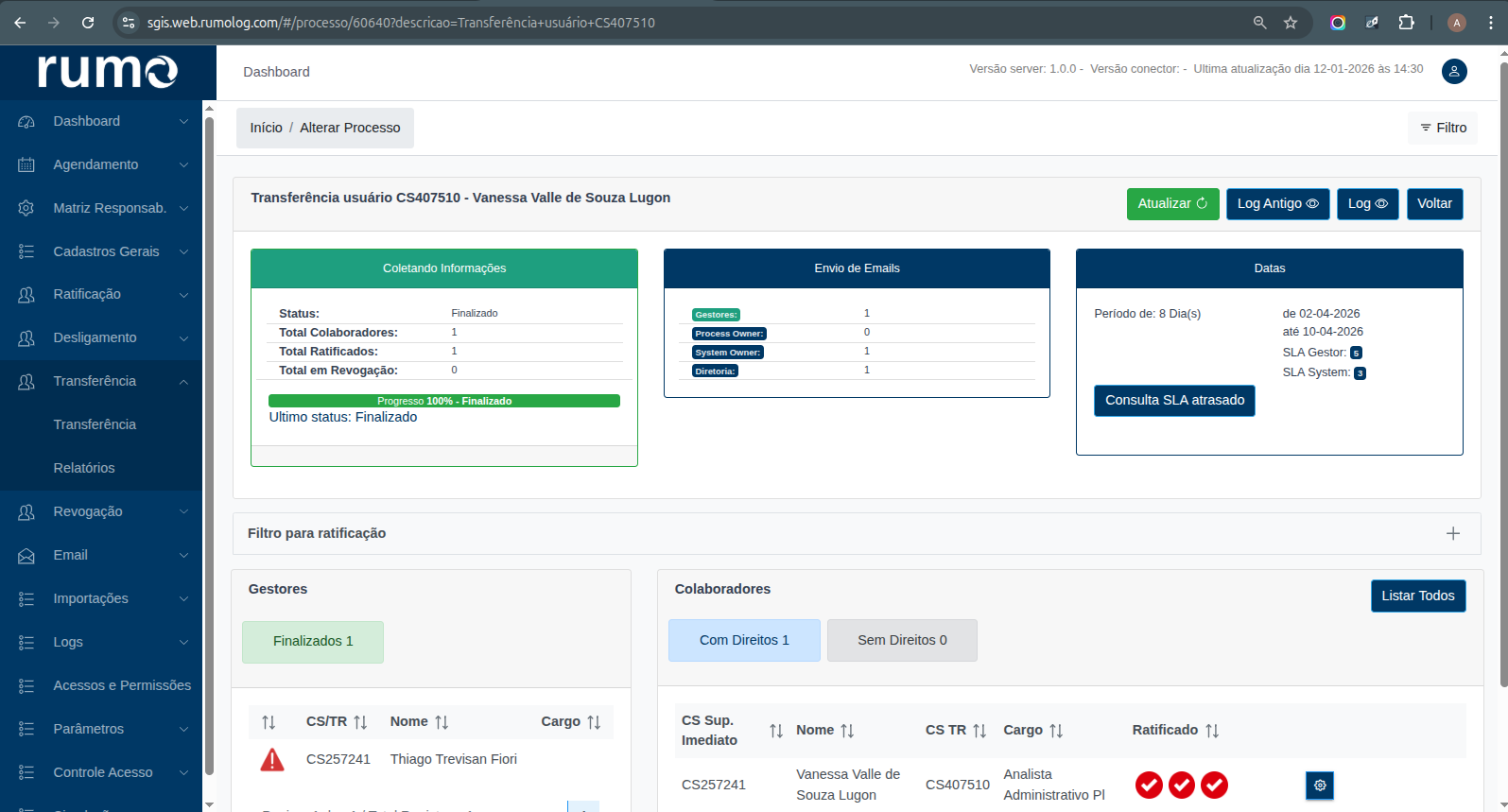Click the Email envelope icon

(x=26, y=556)
